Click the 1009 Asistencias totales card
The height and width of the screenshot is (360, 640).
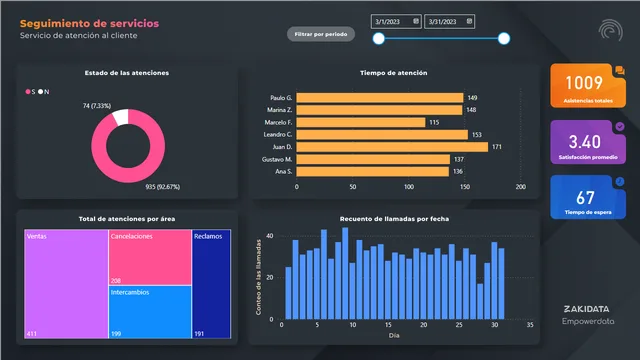pos(588,86)
